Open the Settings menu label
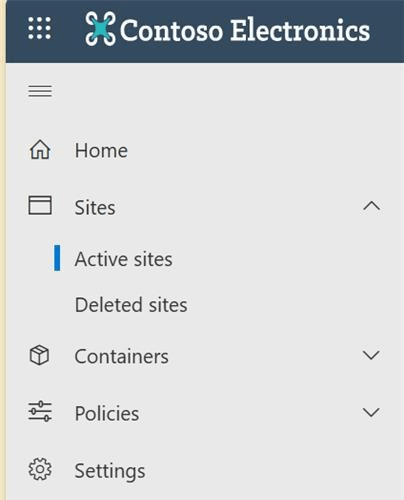Image resolution: width=404 pixels, height=500 pixels. pos(110,471)
